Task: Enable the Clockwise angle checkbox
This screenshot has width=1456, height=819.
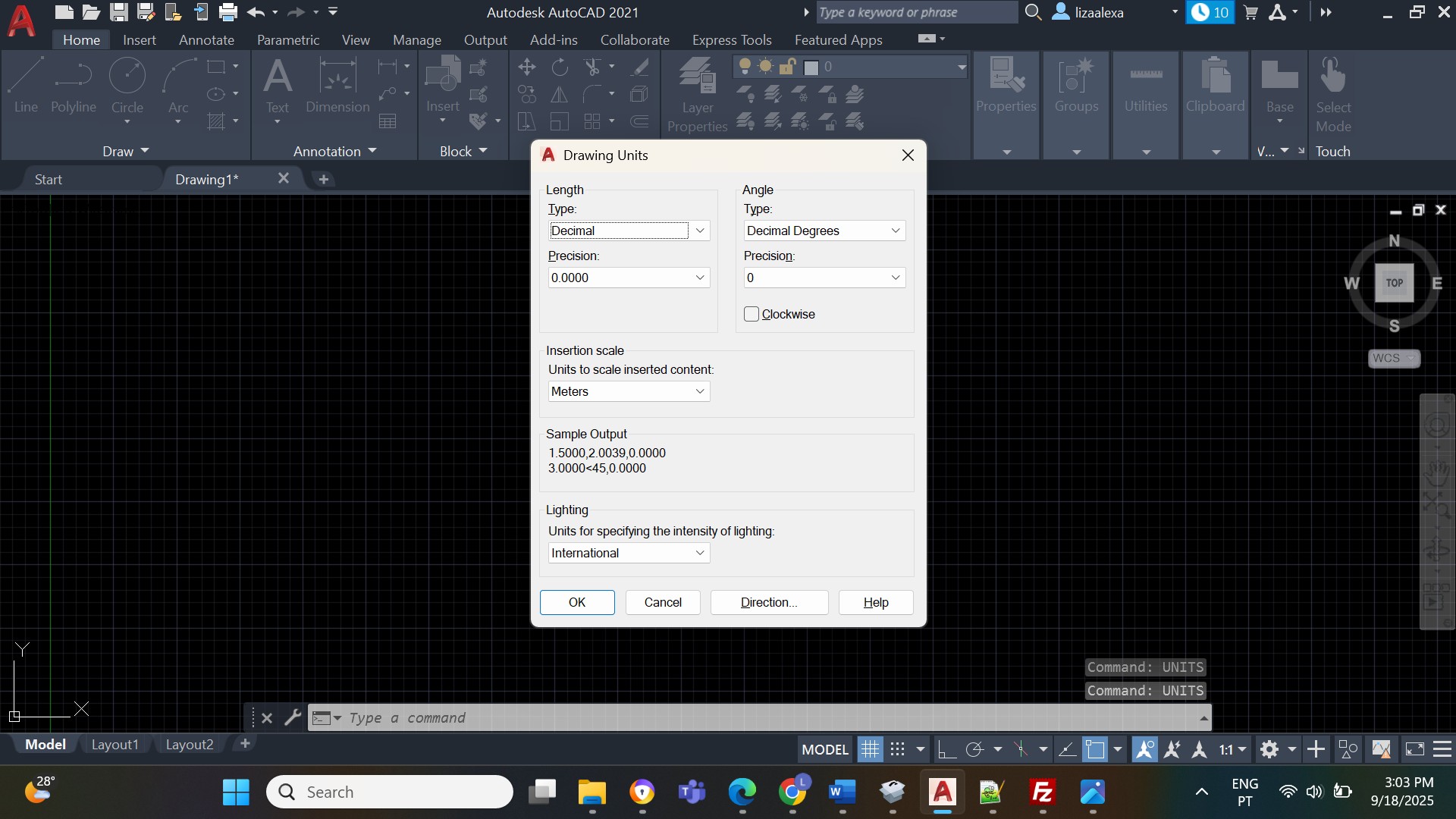Action: click(x=752, y=314)
